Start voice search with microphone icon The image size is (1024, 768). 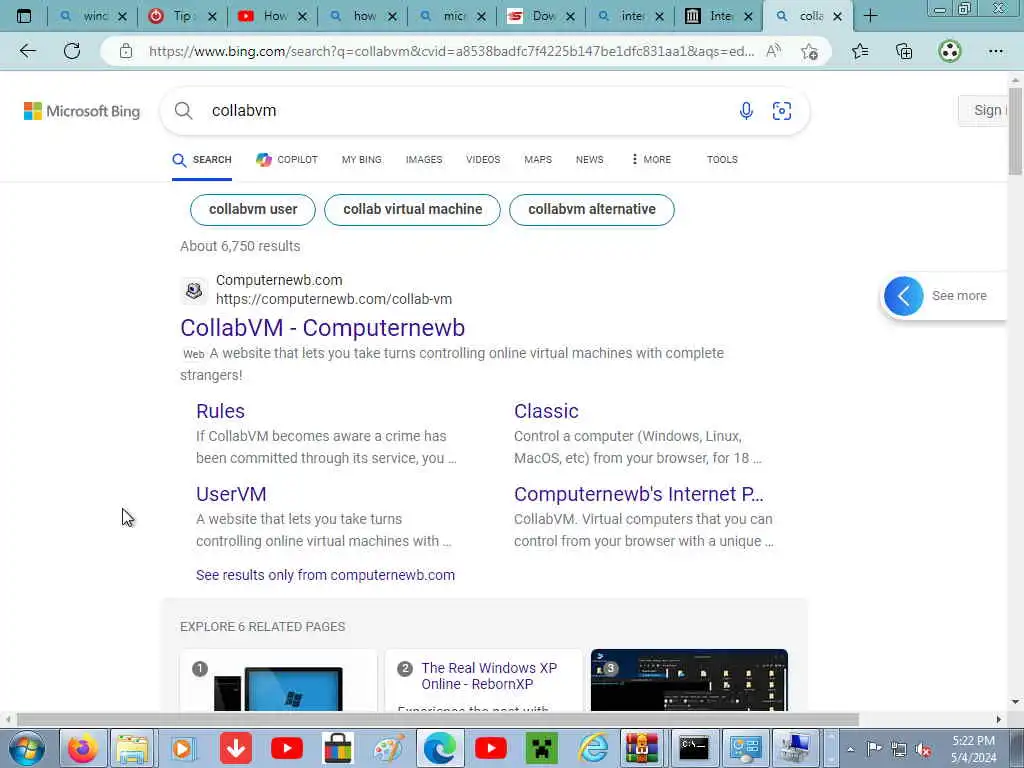(746, 111)
